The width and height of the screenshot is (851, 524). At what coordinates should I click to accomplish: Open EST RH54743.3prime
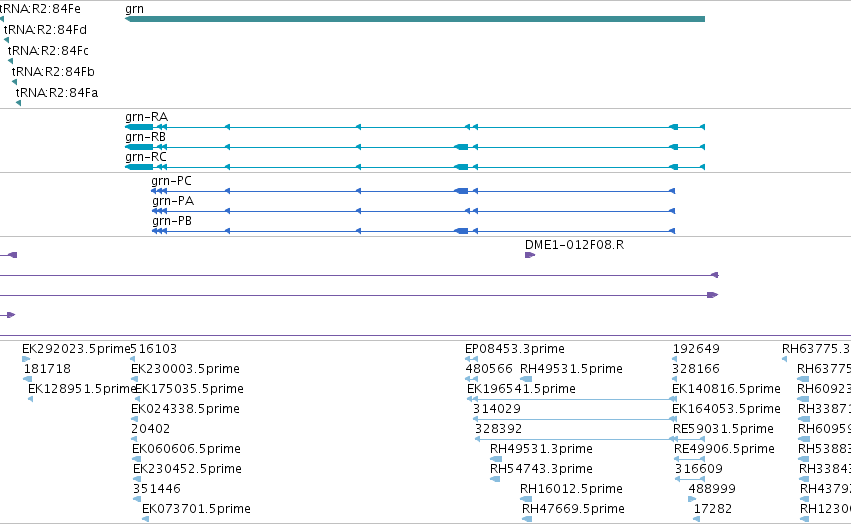point(541,469)
